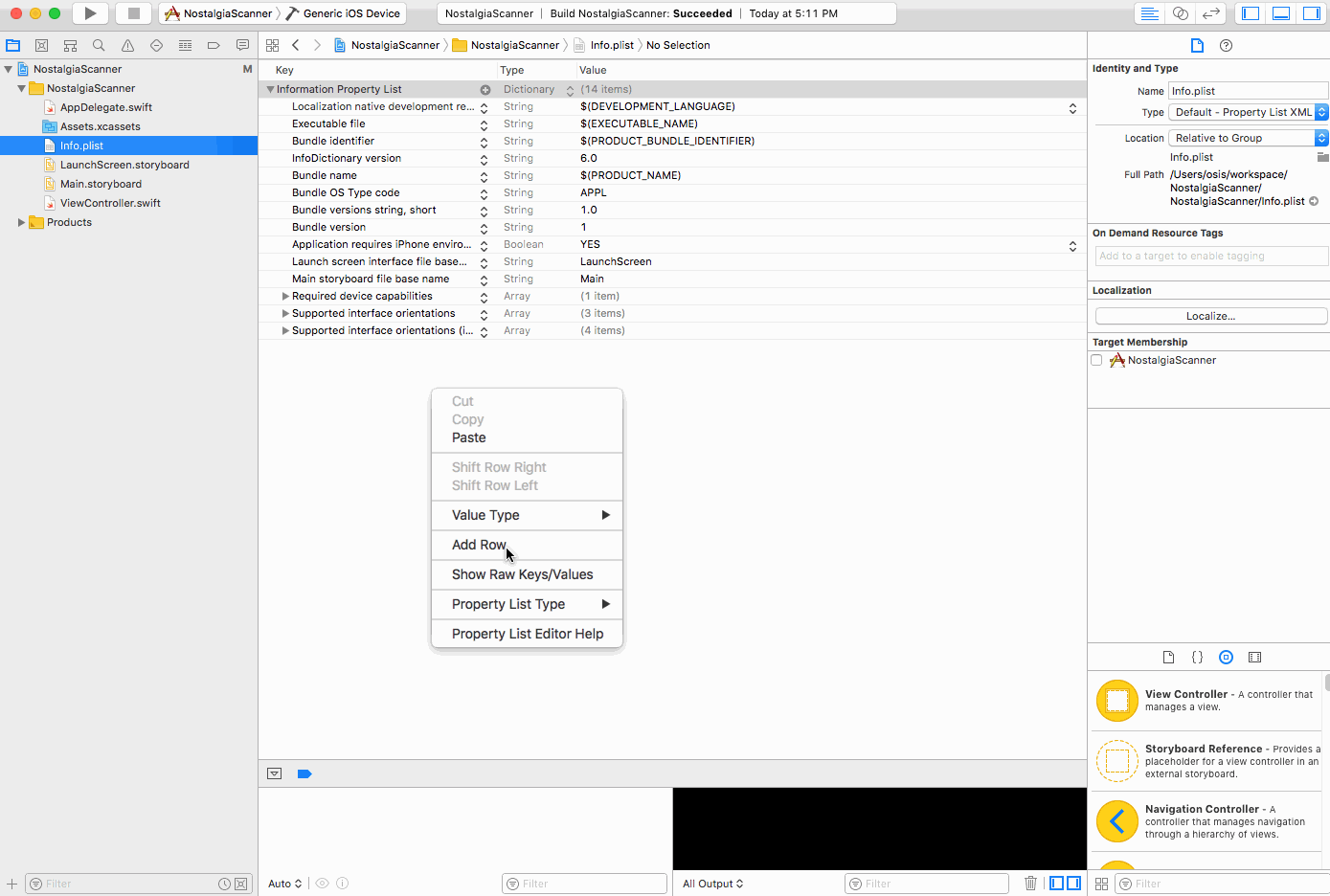Toggle the Debug area visibility
Image resolution: width=1330 pixels, height=896 pixels.
pos(1281,13)
